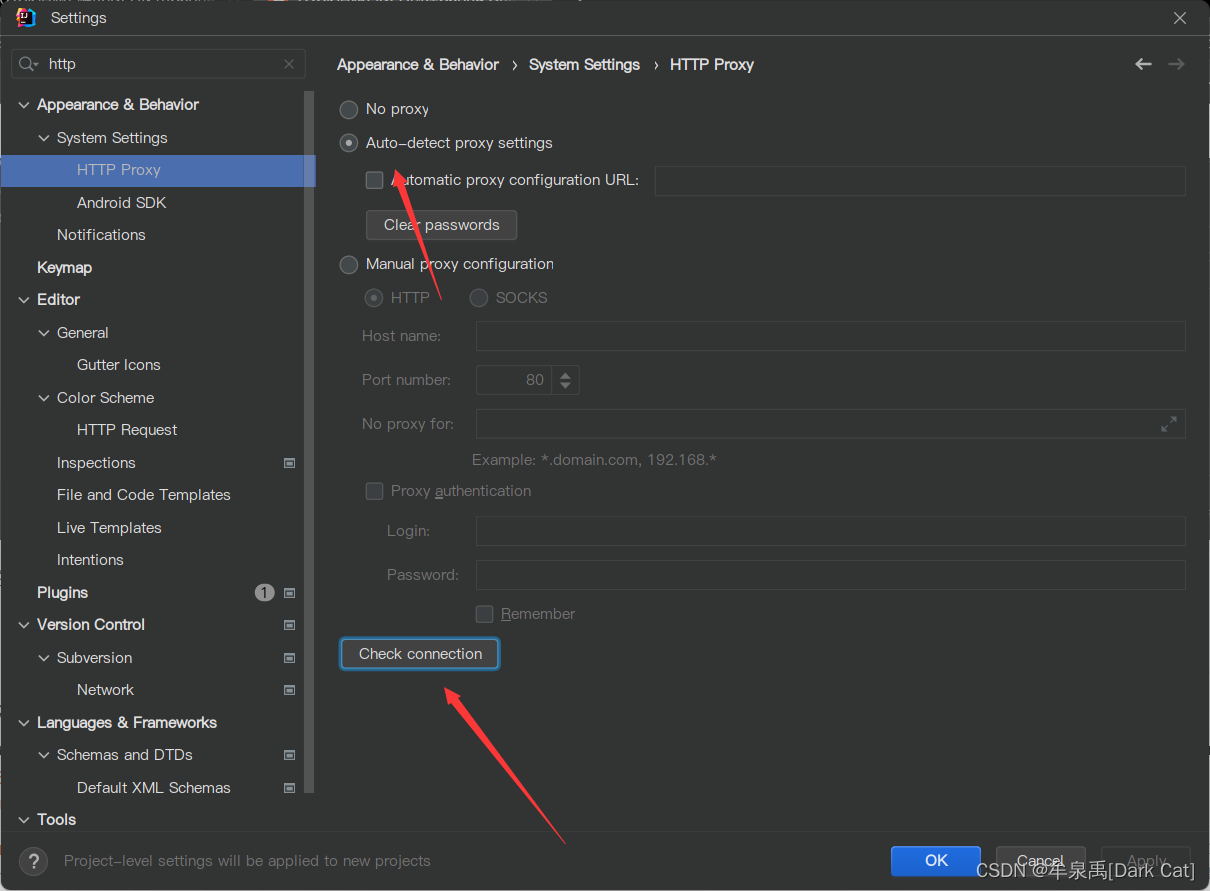Expand the Tools settings section

coord(24,820)
